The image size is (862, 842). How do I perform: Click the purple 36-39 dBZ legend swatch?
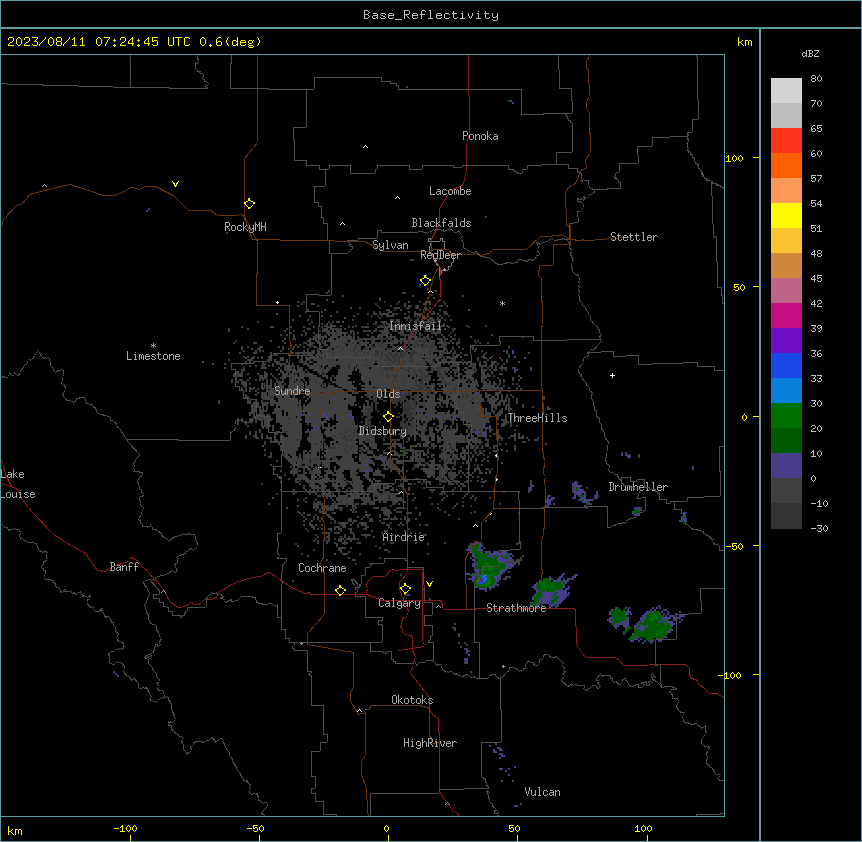tap(786, 341)
